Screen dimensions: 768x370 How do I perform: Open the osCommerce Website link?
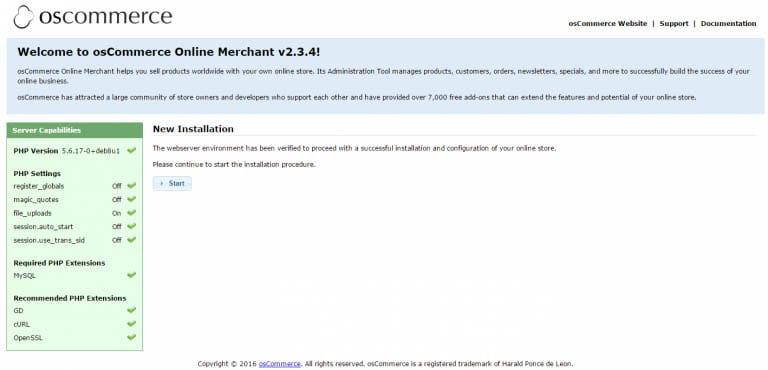coord(607,24)
